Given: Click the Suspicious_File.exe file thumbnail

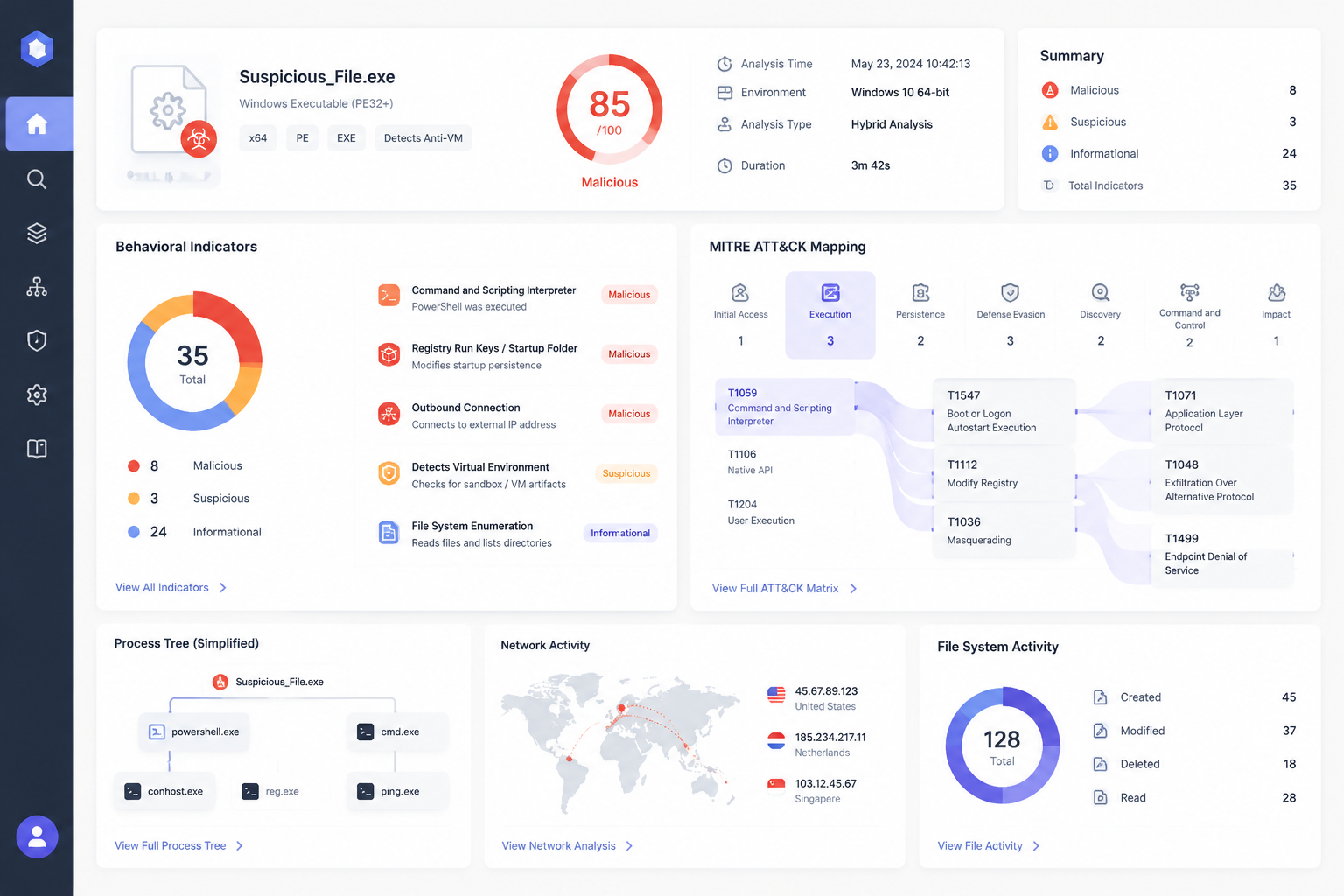Looking at the screenshot, I should point(170,111).
